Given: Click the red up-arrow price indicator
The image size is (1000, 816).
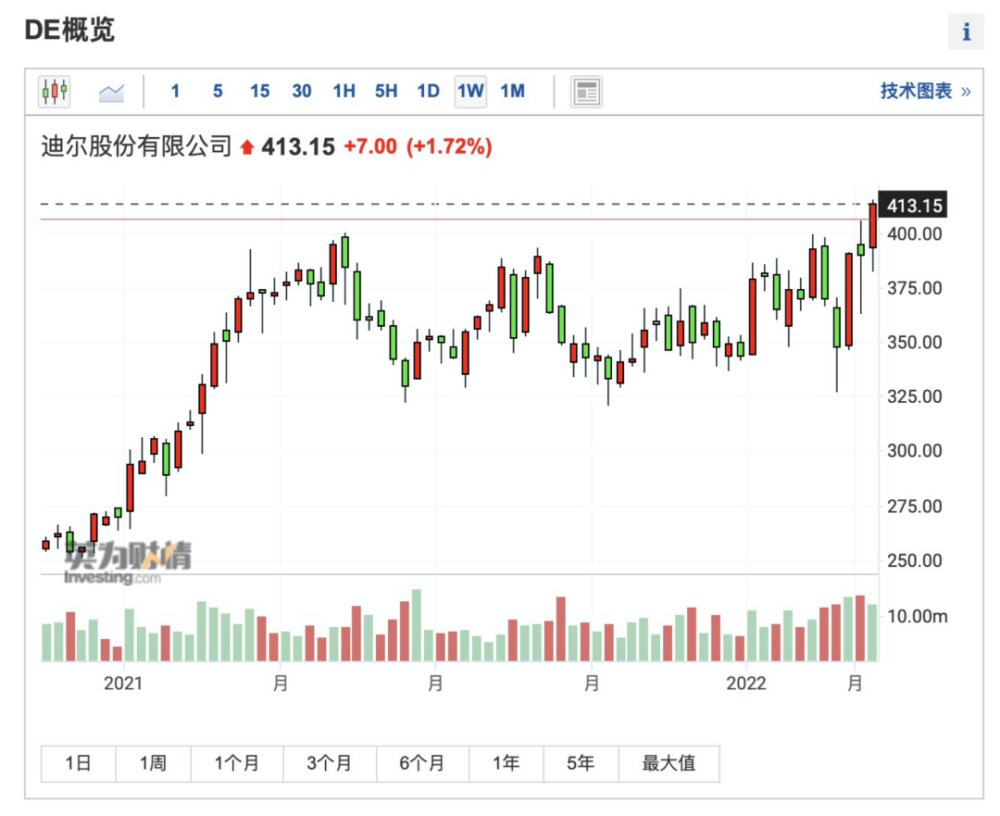Looking at the screenshot, I should tap(247, 148).
